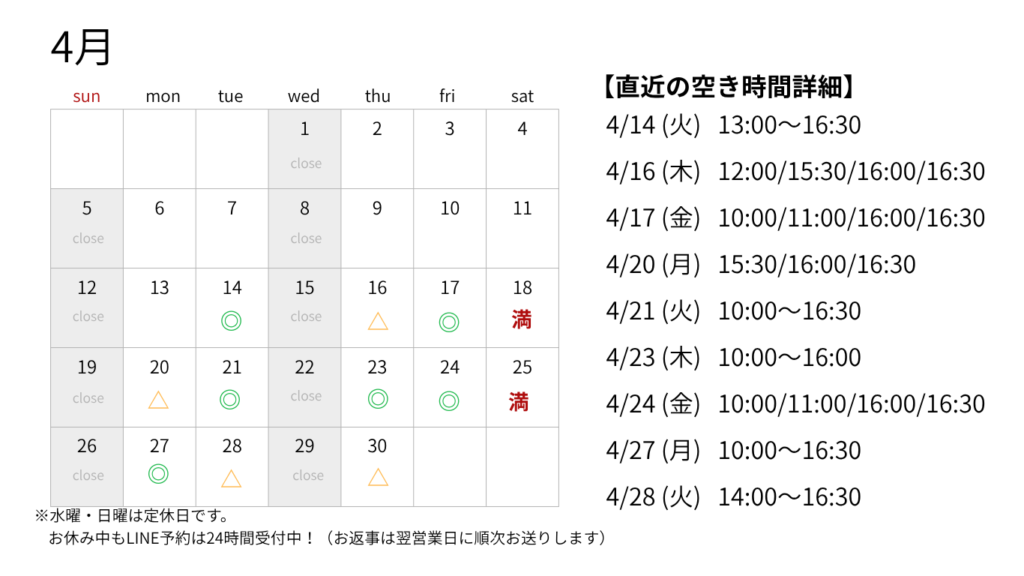Select the double-circle icon on April 21

pyautogui.click(x=231, y=399)
